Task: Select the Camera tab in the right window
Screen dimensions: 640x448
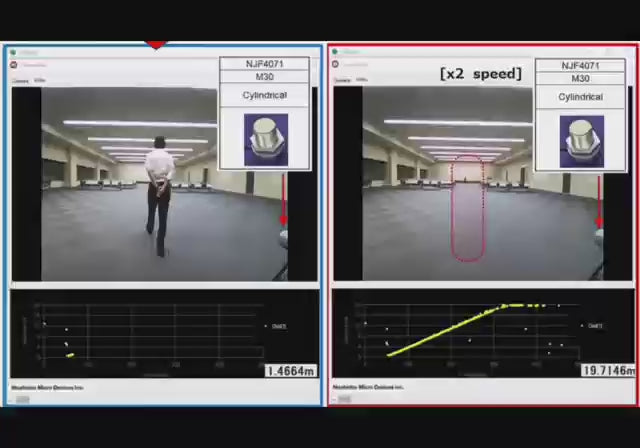Action: coord(342,80)
